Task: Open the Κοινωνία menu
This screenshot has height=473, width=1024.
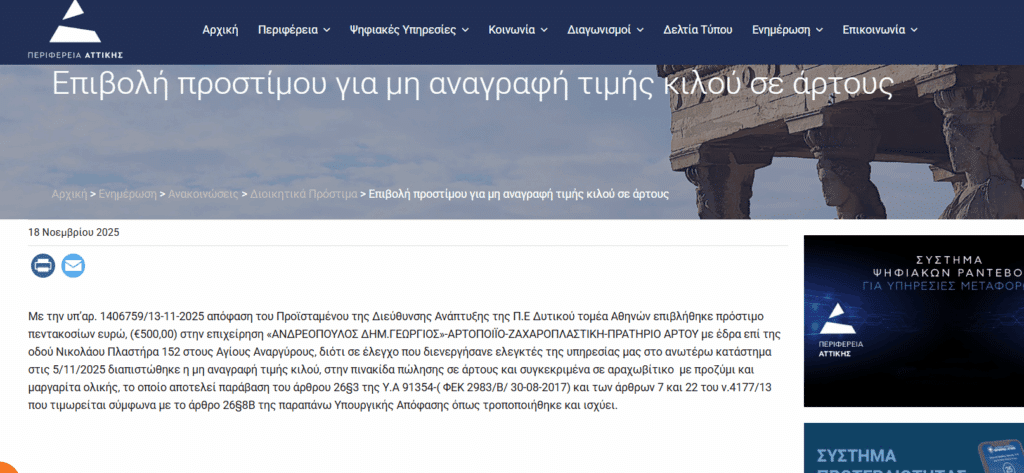Action: coord(518,29)
